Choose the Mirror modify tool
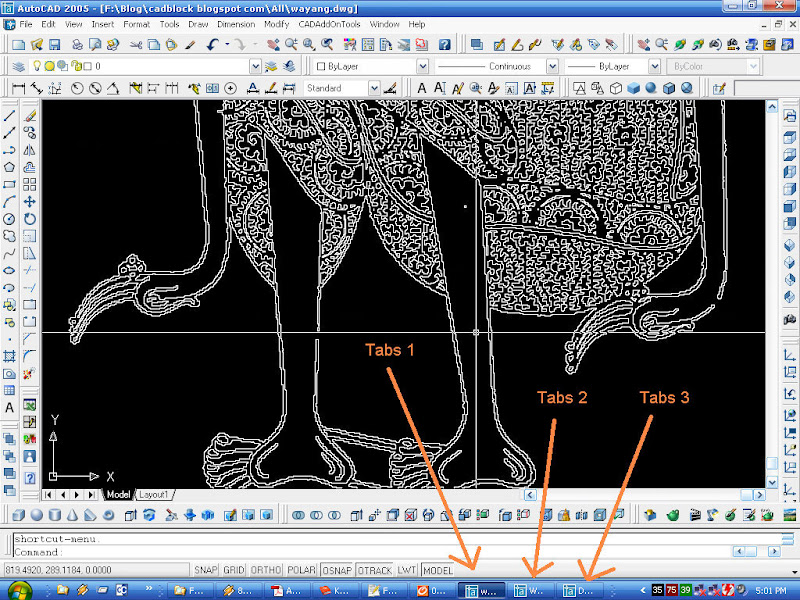This screenshot has width=800, height=600. [x=30, y=150]
